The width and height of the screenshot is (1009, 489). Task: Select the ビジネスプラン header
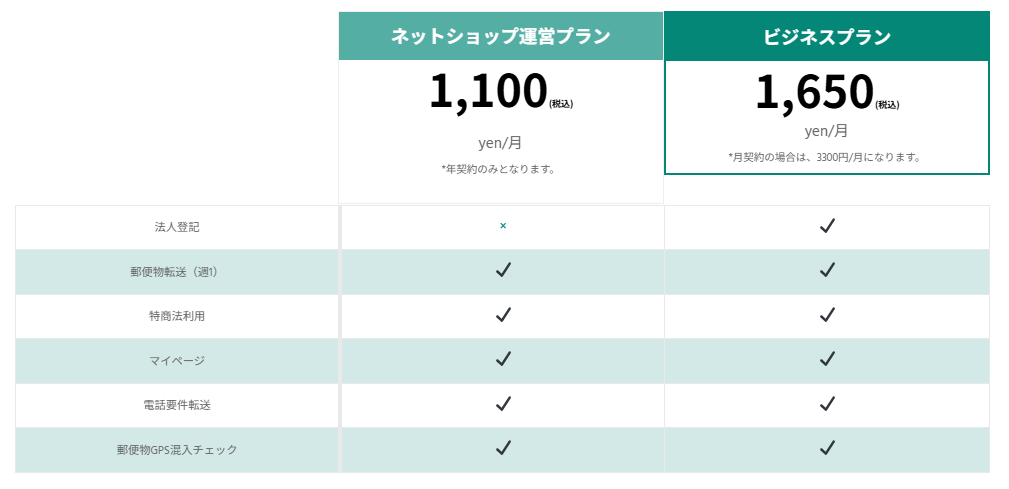coord(827,37)
